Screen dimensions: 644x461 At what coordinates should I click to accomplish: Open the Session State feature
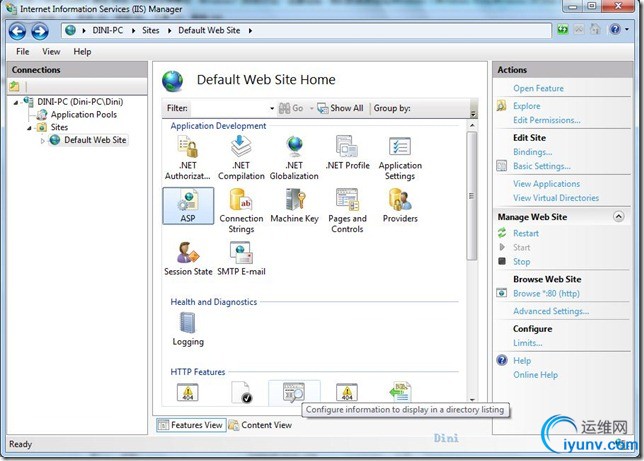pyautogui.click(x=188, y=259)
